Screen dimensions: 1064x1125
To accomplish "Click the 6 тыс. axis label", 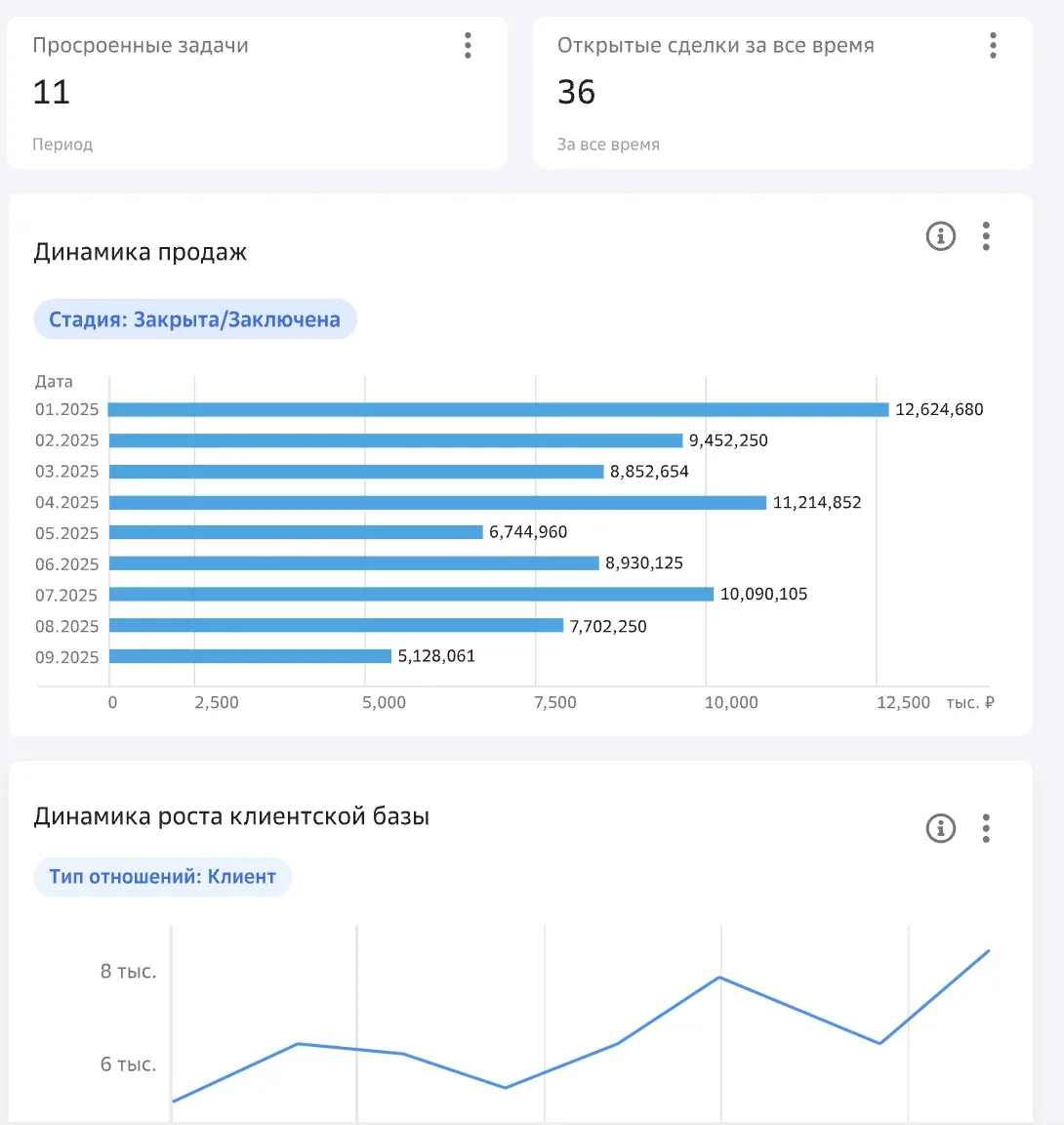I will 128,1064.
